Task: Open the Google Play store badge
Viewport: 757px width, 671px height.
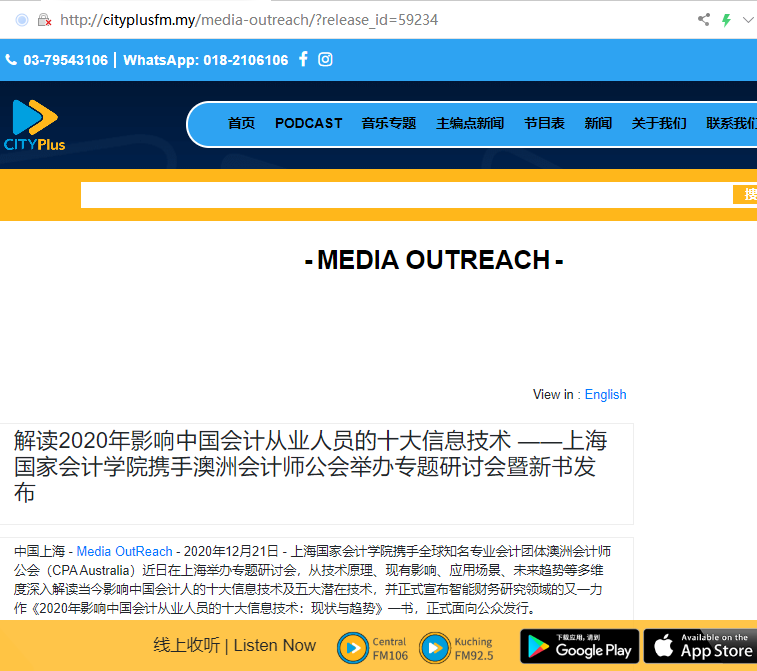Action: [579, 646]
